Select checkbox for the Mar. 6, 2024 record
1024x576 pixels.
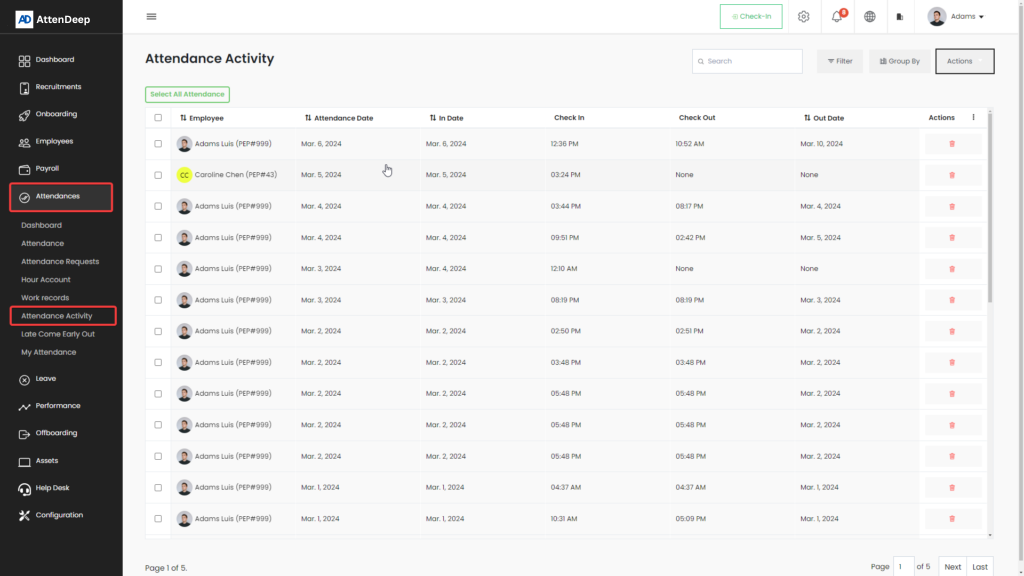[x=158, y=144]
